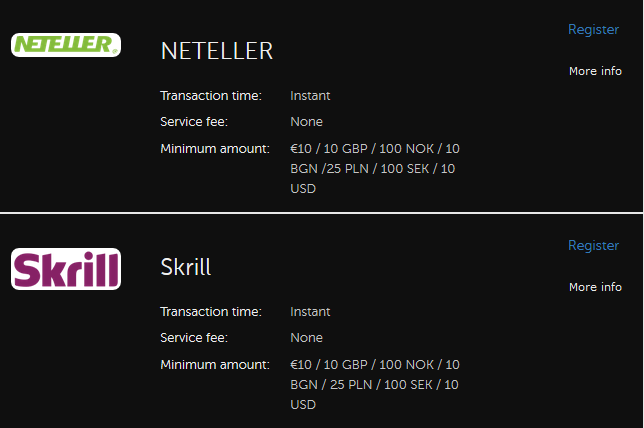This screenshot has height=428, width=644.
Task: Click the None fee value under Skrill
Action: click(x=306, y=338)
